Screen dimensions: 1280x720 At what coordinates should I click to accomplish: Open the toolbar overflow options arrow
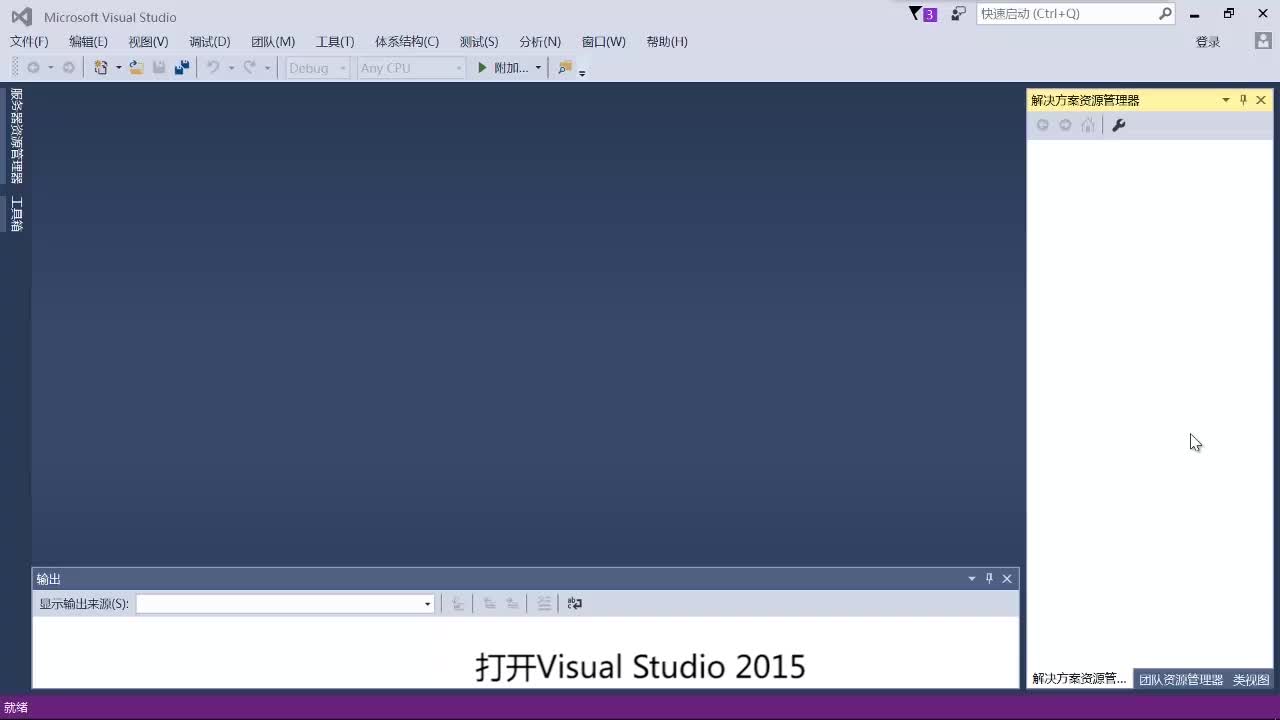pyautogui.click(x=582, y=72)
